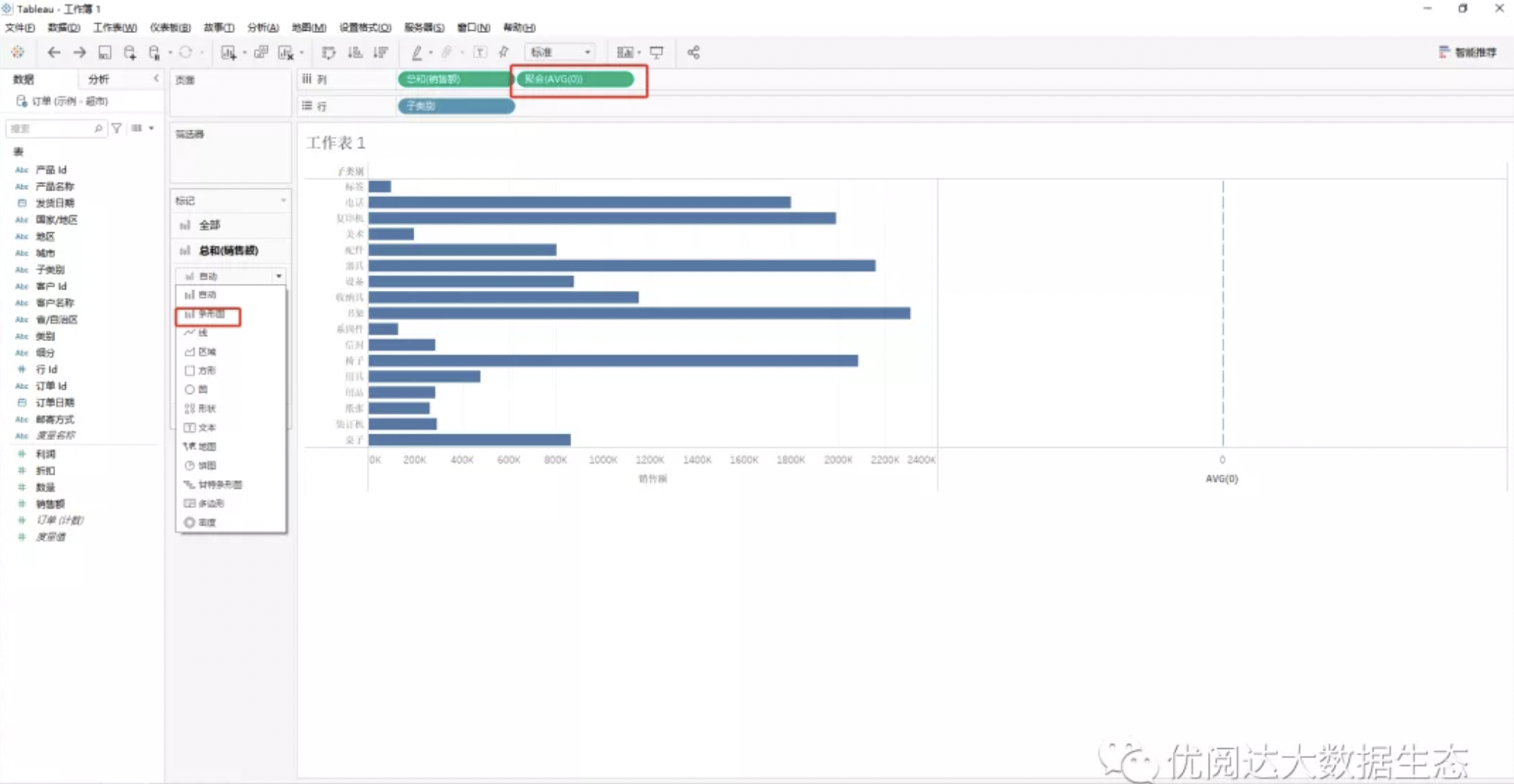The width and height of the screenshot is (1514, 784).
Task: Open the 设置格式(O) menu
Action: point(365,27)
